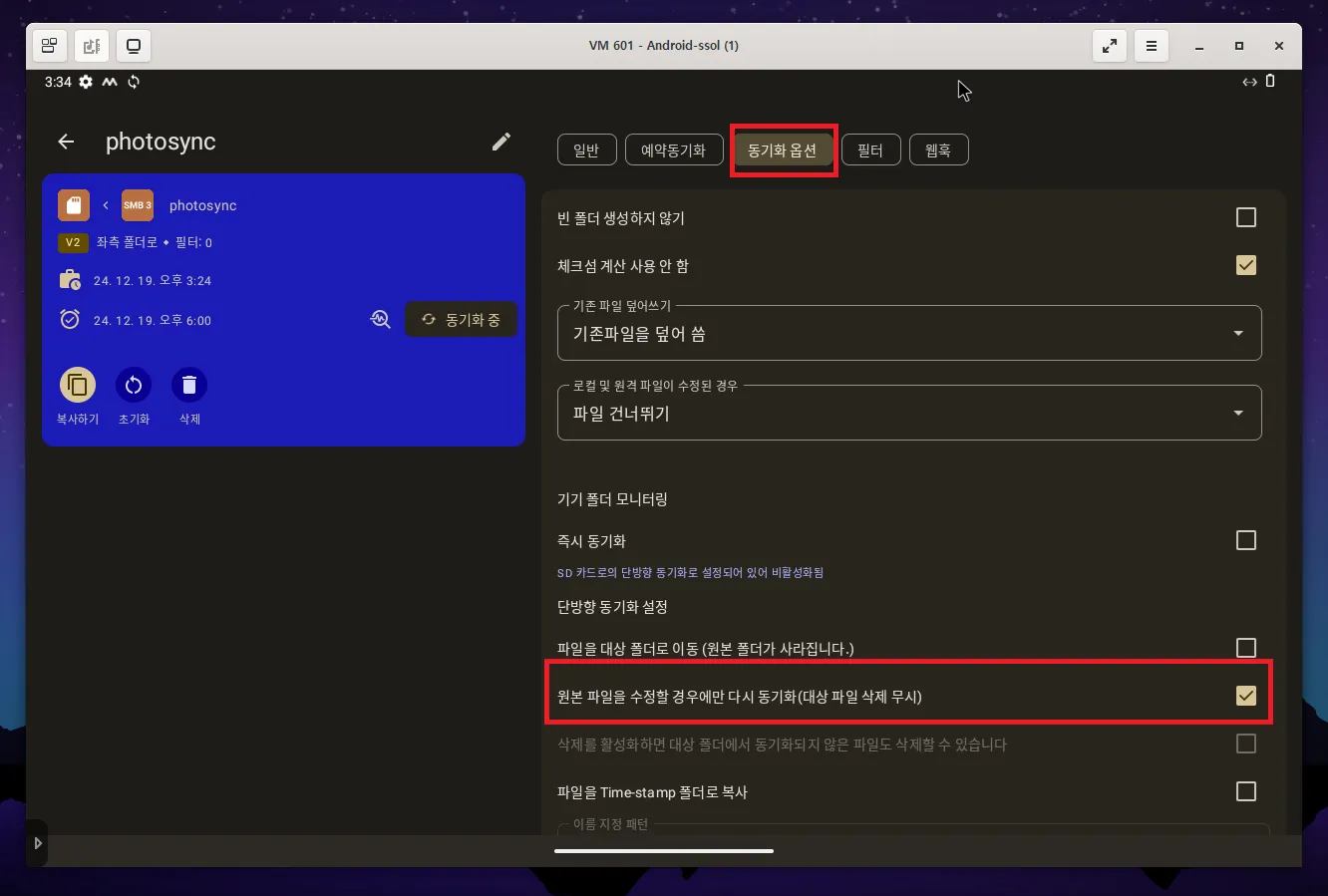Click the horizontal scrollbar at the bottom

point(664,851)
